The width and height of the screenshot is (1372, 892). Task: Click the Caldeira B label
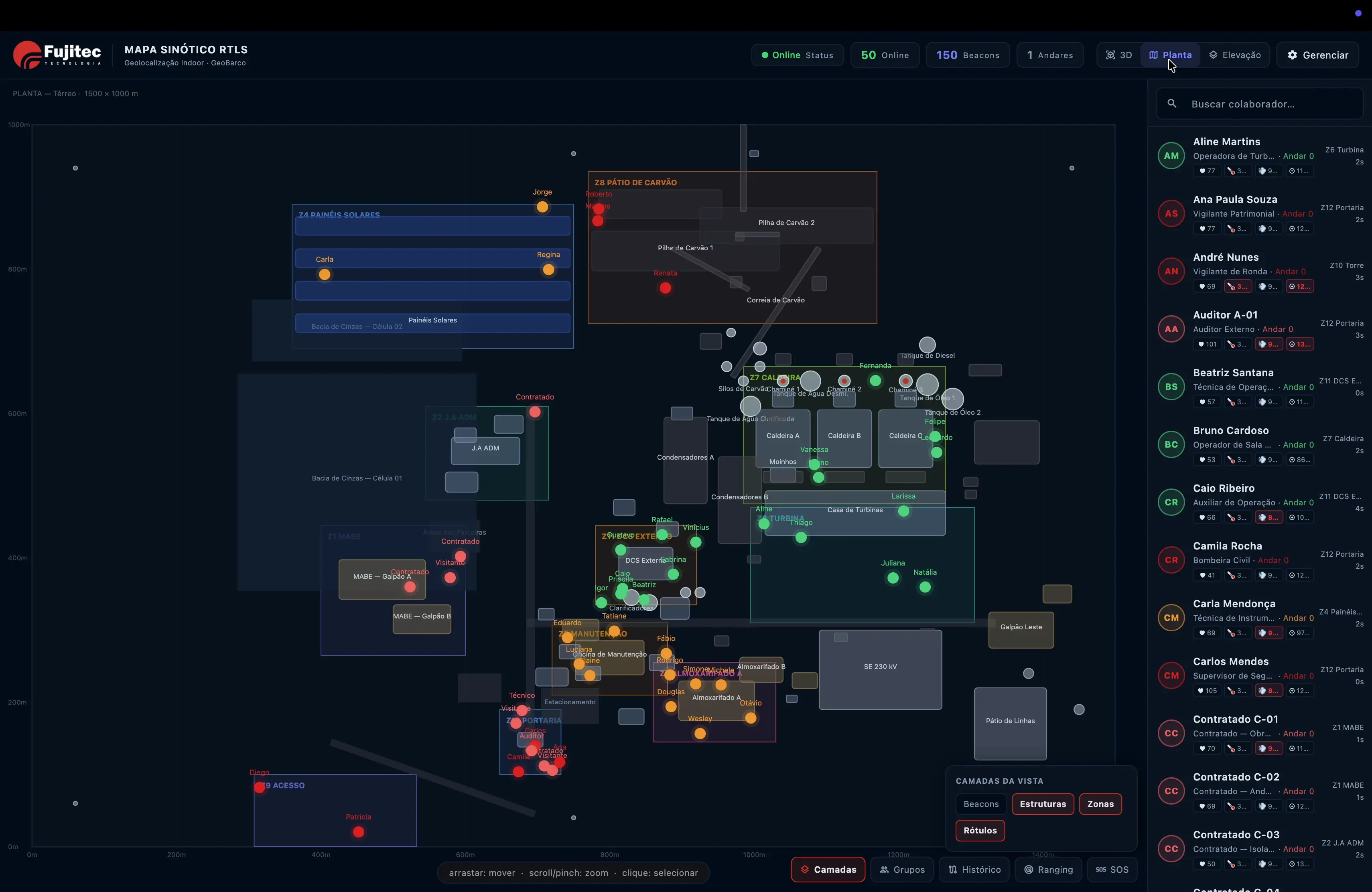(844, 436)
